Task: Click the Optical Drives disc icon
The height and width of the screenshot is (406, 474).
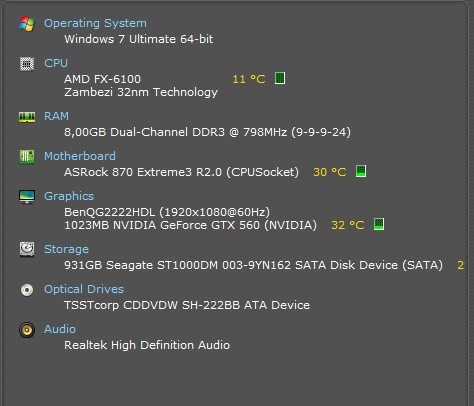Action: tap(27, 290)
